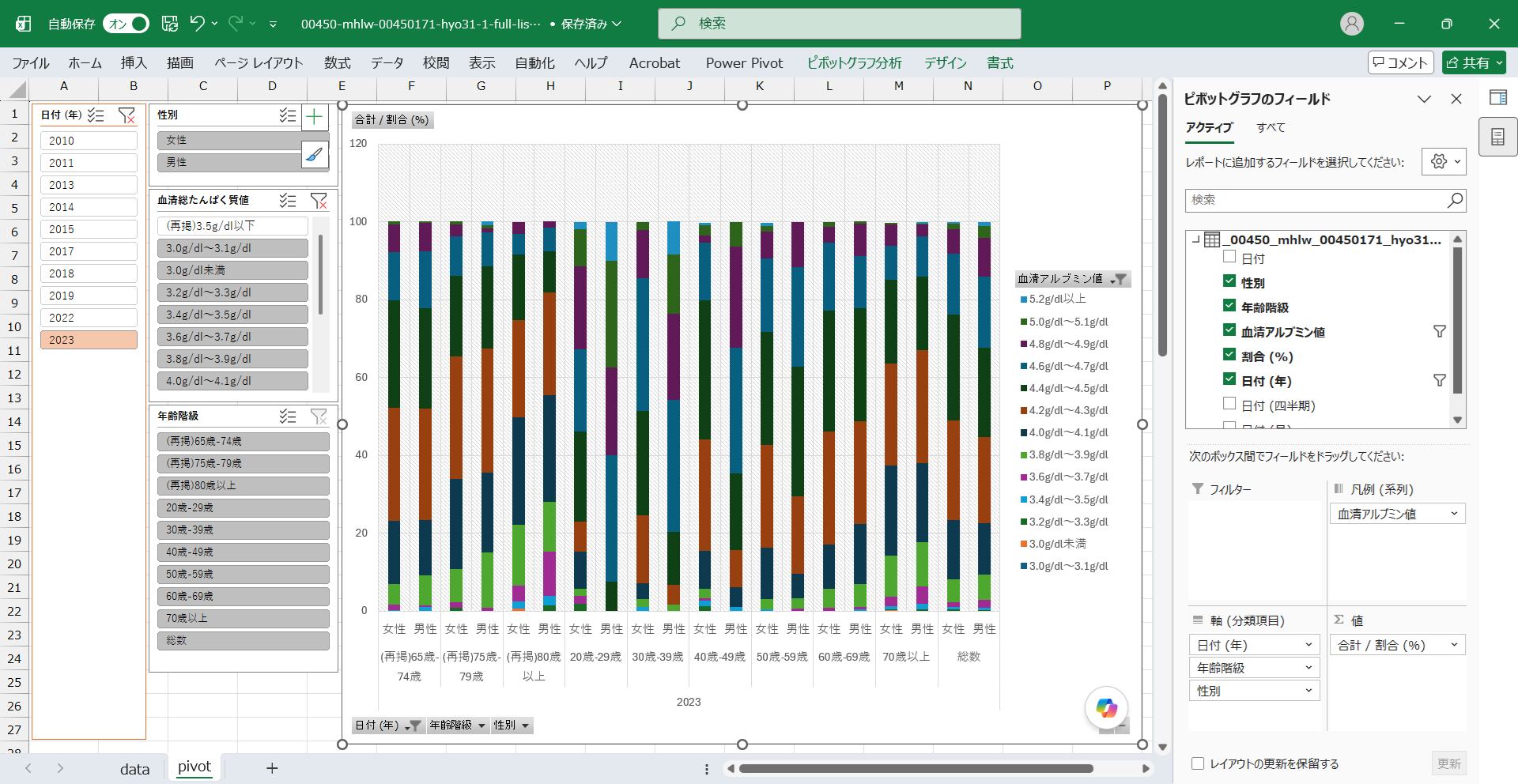
Task: Uncheck the 割合 (%) field checkbox
Action: pos(1229,355)
